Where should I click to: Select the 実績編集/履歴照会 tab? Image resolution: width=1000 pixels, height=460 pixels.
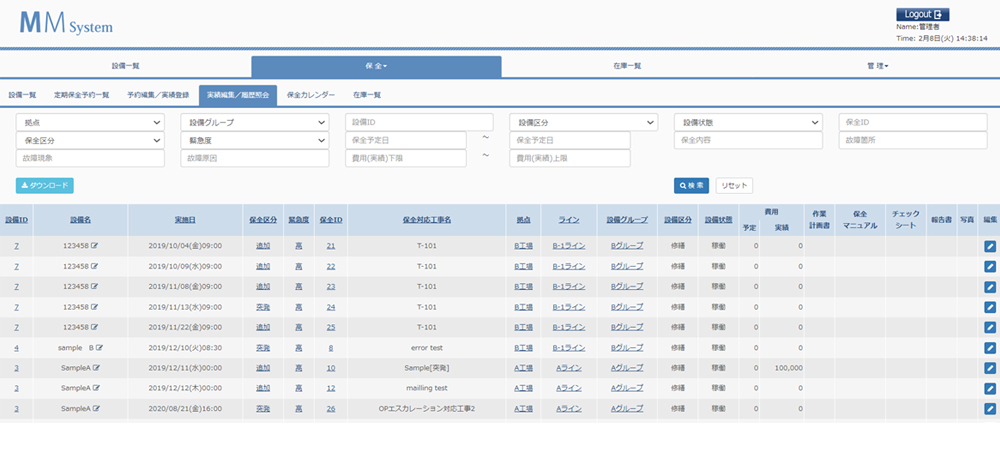point(238,95)
